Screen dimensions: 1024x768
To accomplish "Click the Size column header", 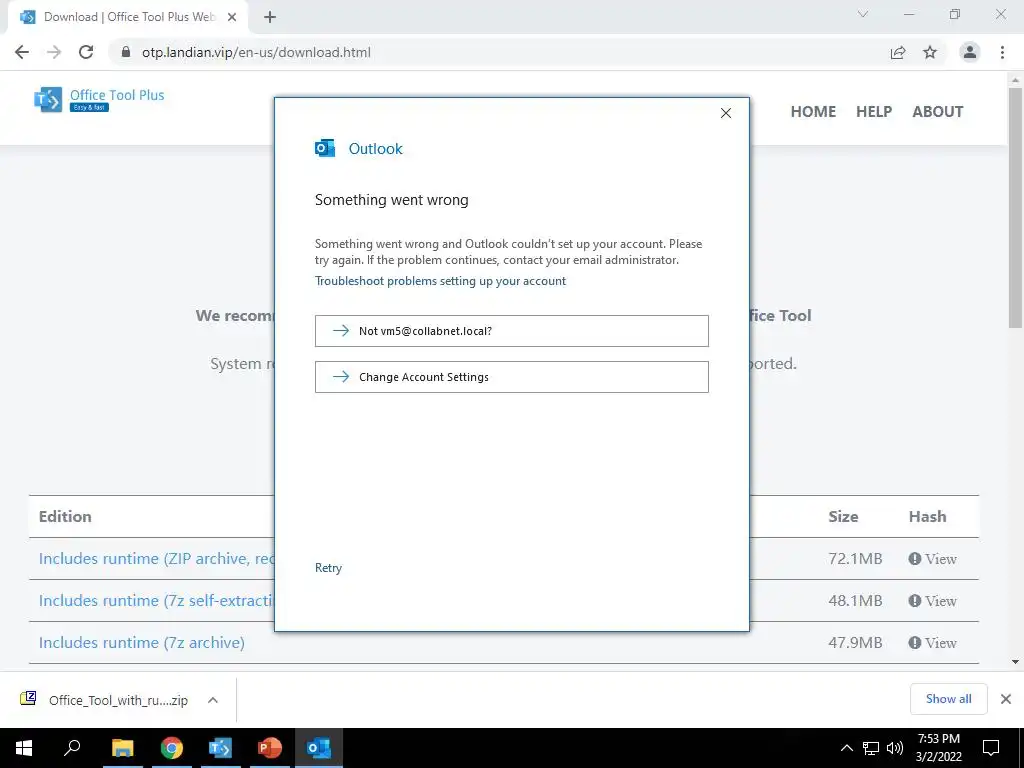I will [x=843, y=517].
